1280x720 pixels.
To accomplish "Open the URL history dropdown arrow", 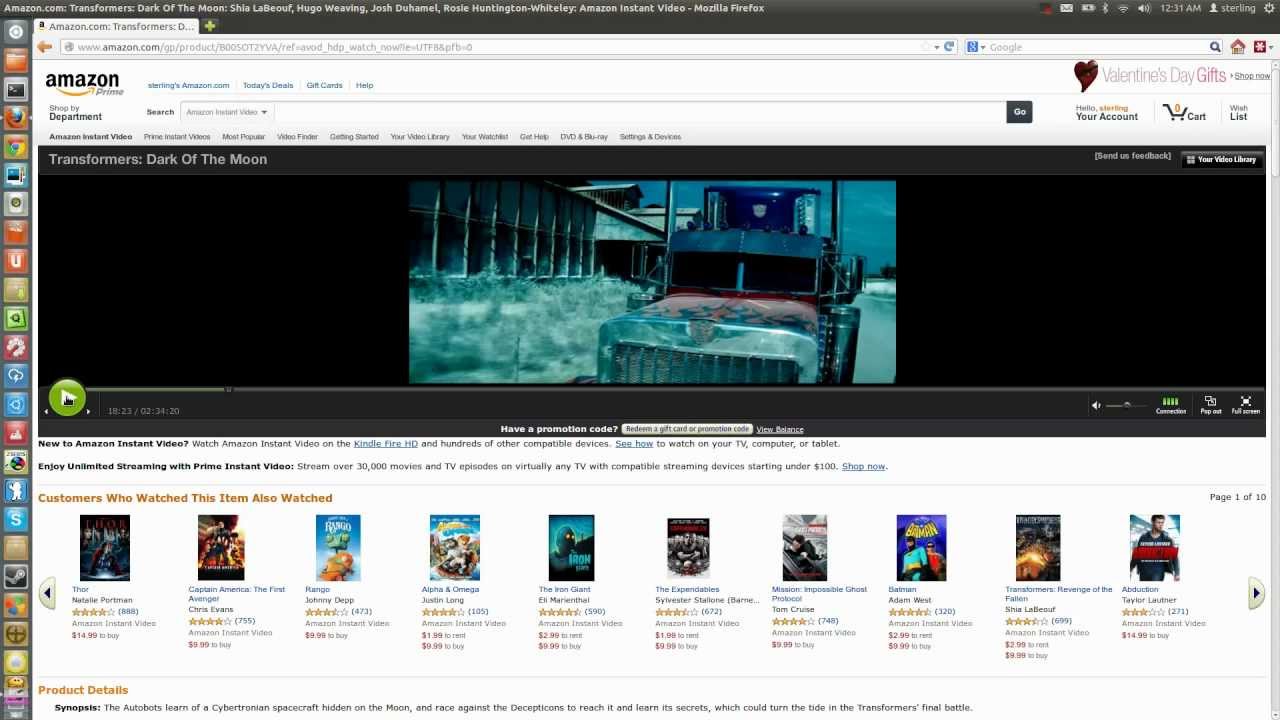I will [937, 47].
